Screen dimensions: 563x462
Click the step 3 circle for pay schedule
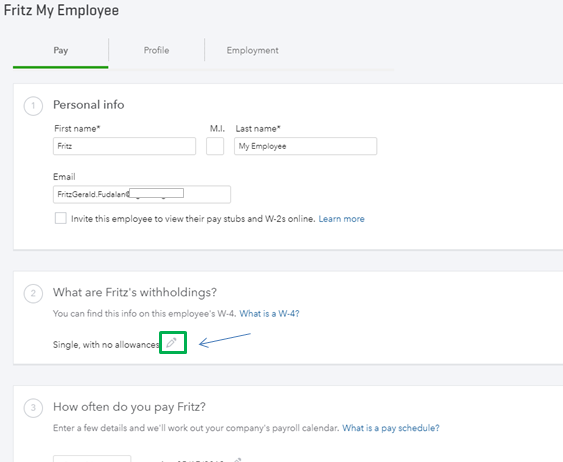(x=33, y=408)
